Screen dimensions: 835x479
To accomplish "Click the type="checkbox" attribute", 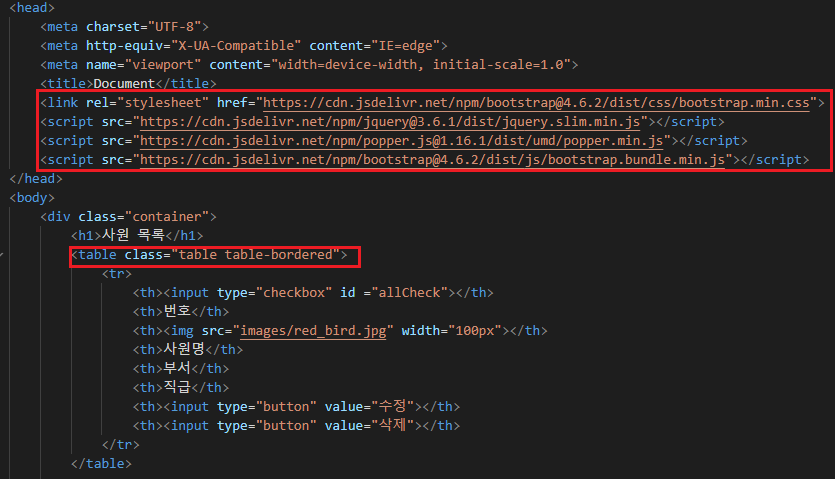I will (275, 293).
